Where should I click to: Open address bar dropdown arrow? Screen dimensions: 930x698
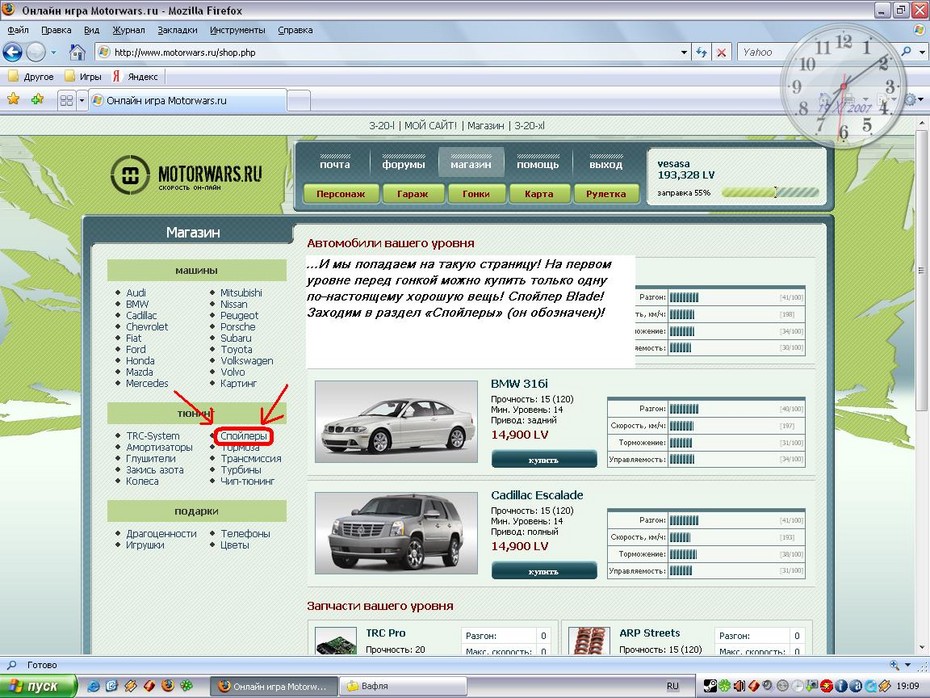click(x=684, y=52)
